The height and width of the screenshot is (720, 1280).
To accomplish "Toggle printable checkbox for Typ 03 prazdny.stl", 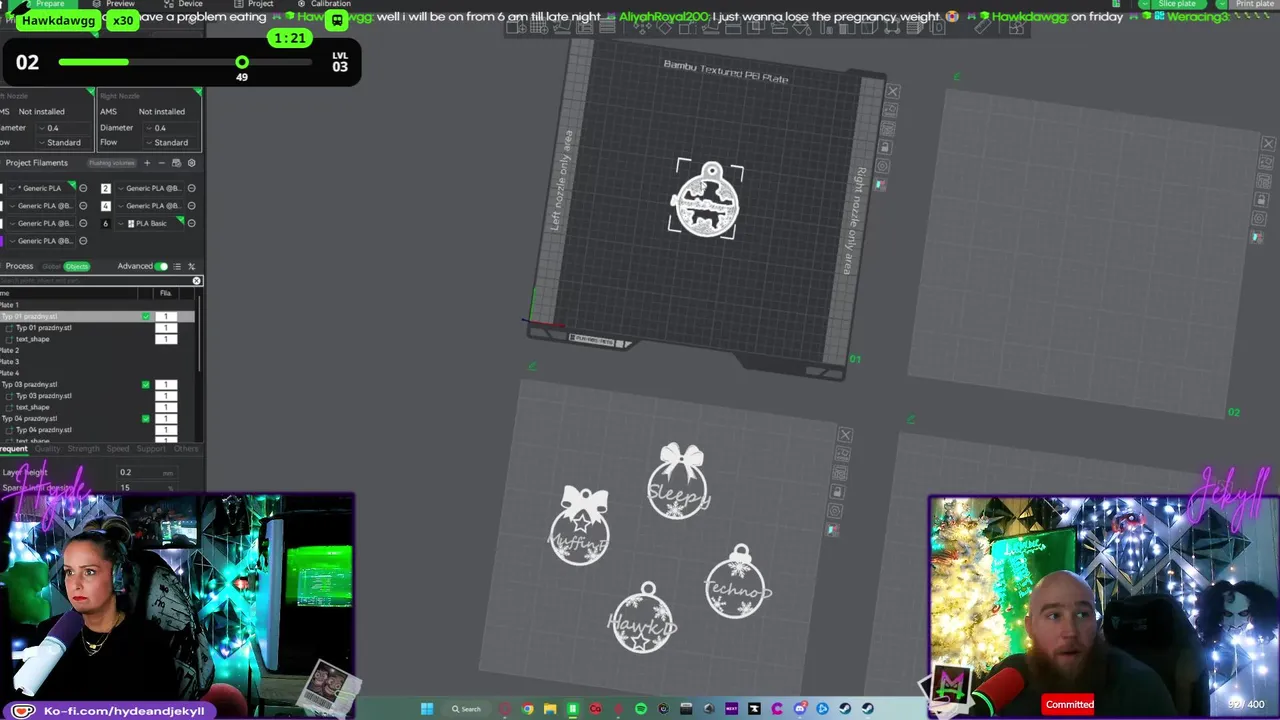I will tap(146, 384).
